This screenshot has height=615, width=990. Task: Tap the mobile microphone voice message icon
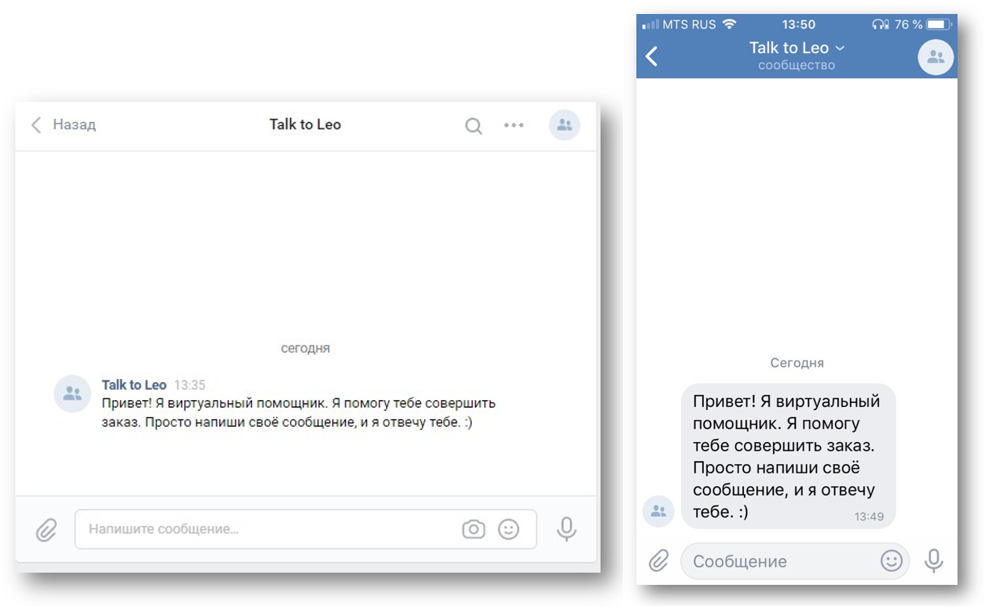click(934, 561)
